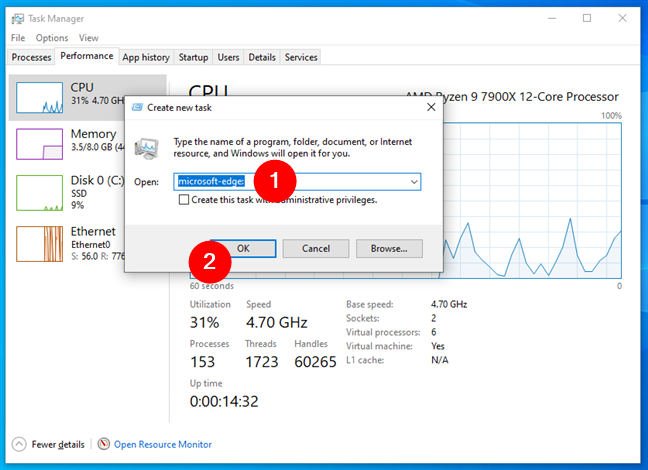
Task: Minimize the Task Manager window
Action: point(552,18)
